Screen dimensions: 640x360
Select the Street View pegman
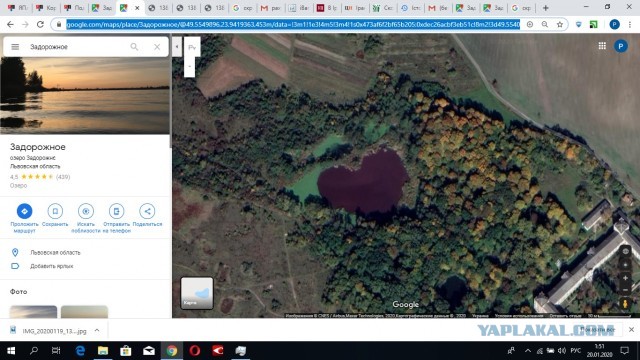(625, 304)
